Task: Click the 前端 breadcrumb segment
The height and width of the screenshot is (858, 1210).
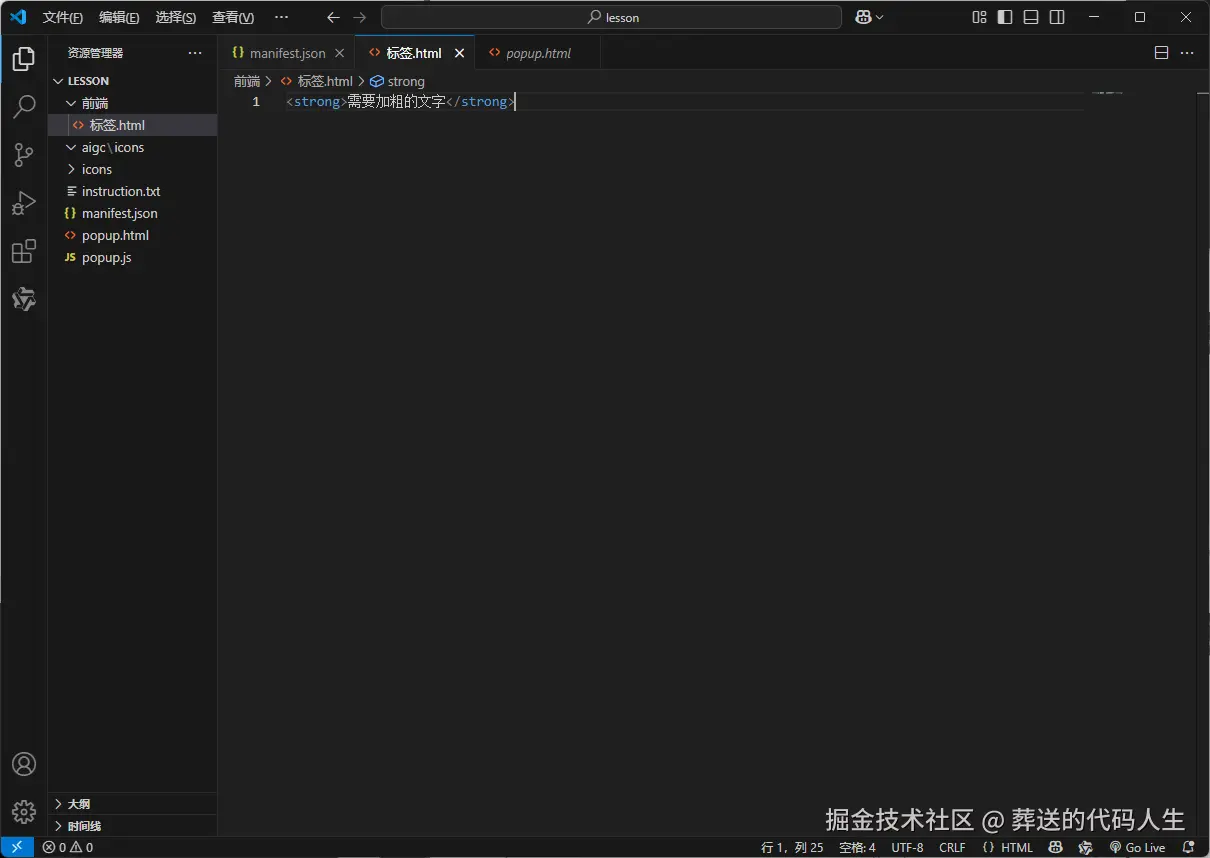Action: [x=247, y=81]
